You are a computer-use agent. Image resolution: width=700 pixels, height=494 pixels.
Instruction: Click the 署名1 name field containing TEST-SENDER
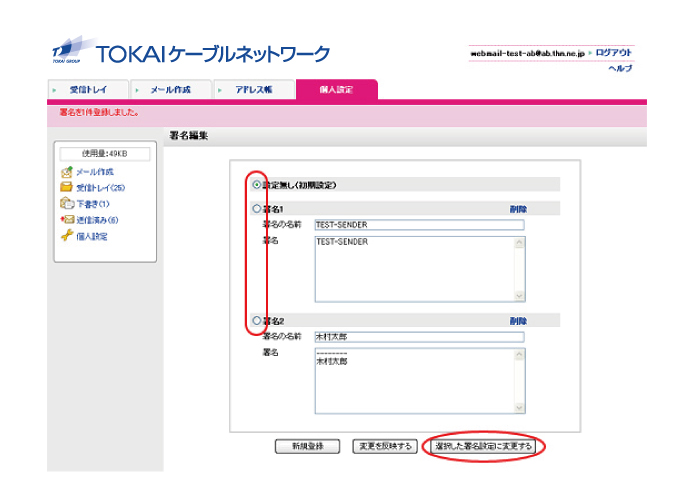click(420, 224)
